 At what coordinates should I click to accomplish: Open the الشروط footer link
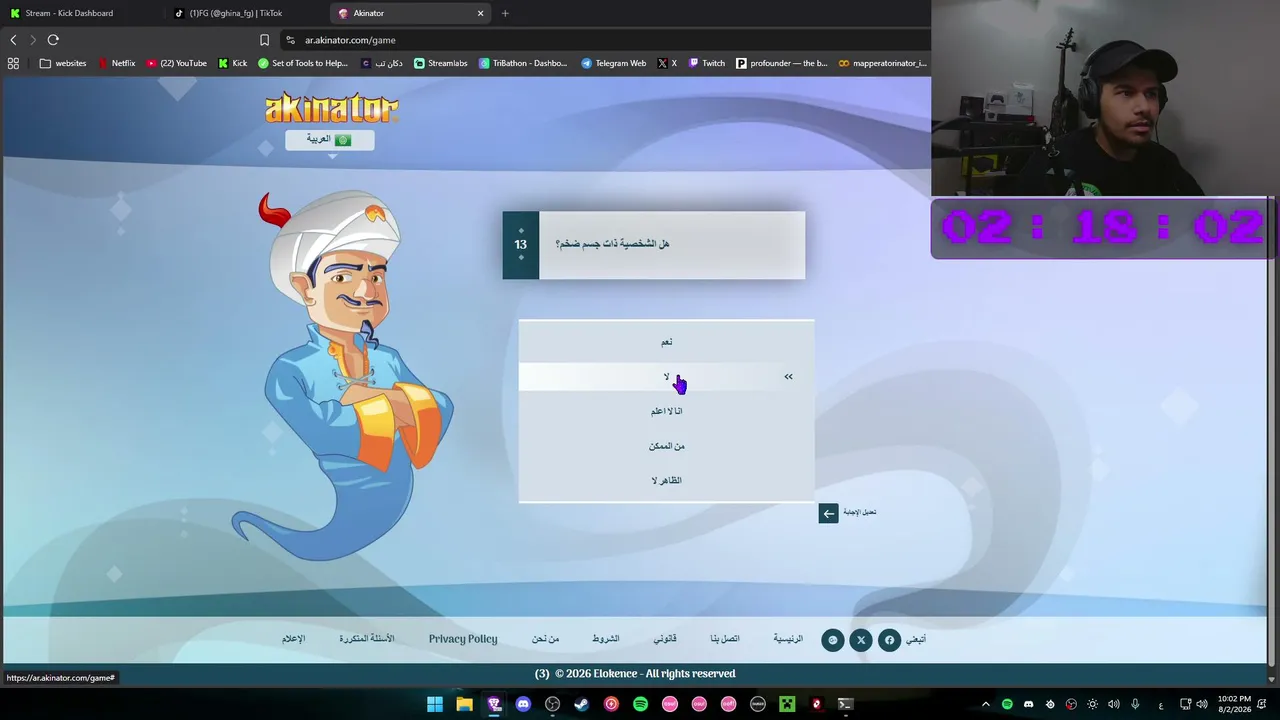tap(605, 639)
